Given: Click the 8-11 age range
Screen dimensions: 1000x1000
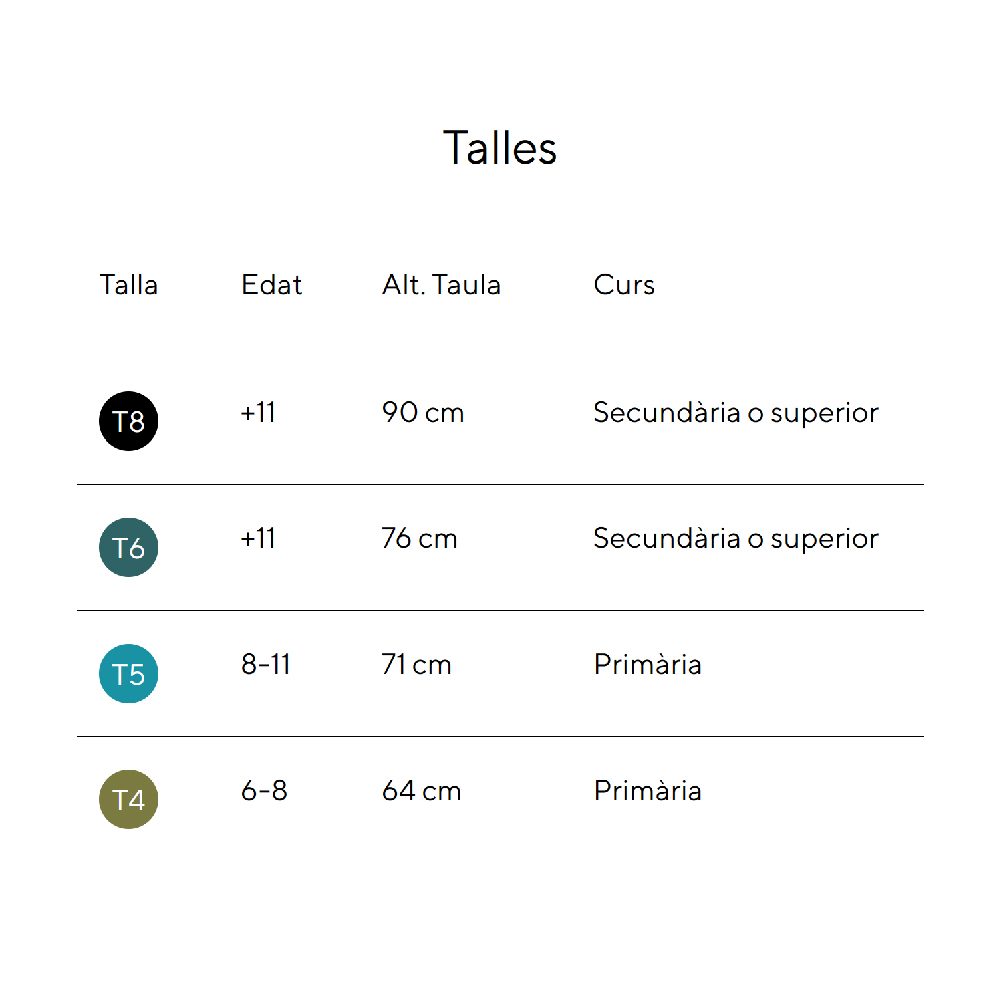Looking at the screenshot, I should [265, 665].
